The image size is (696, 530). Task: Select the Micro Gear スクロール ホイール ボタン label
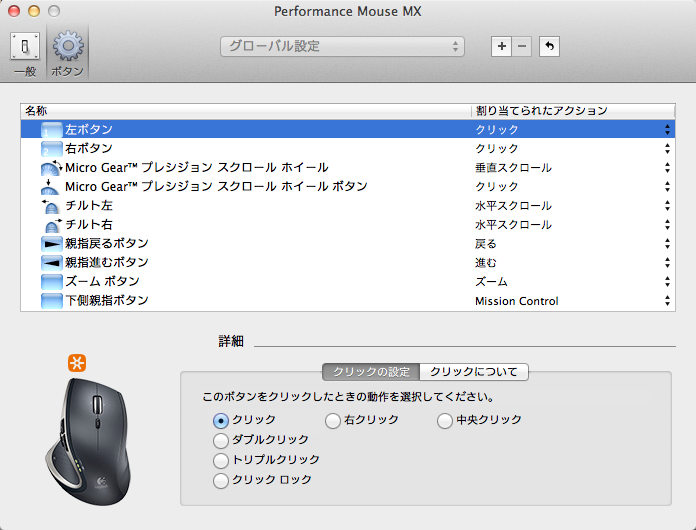click(216, 187)
